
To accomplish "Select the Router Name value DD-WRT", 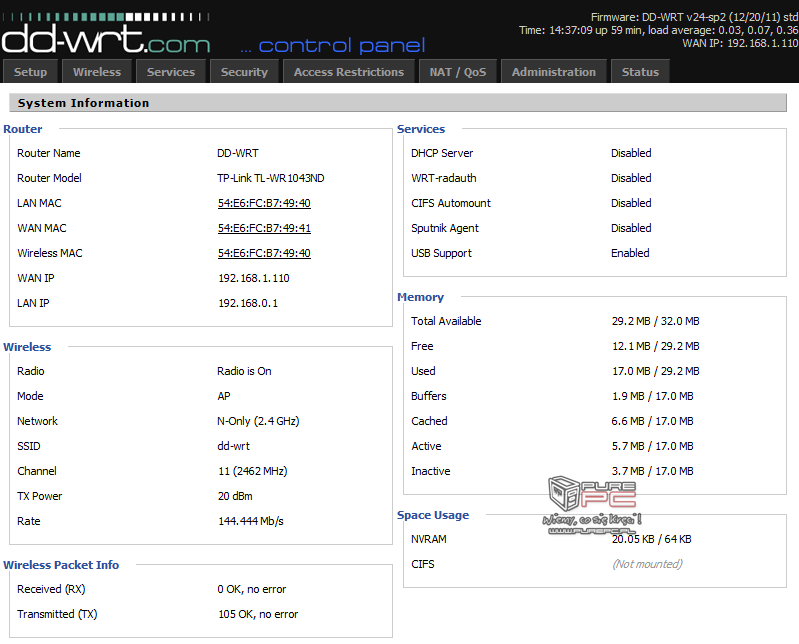I will [237, 153].
